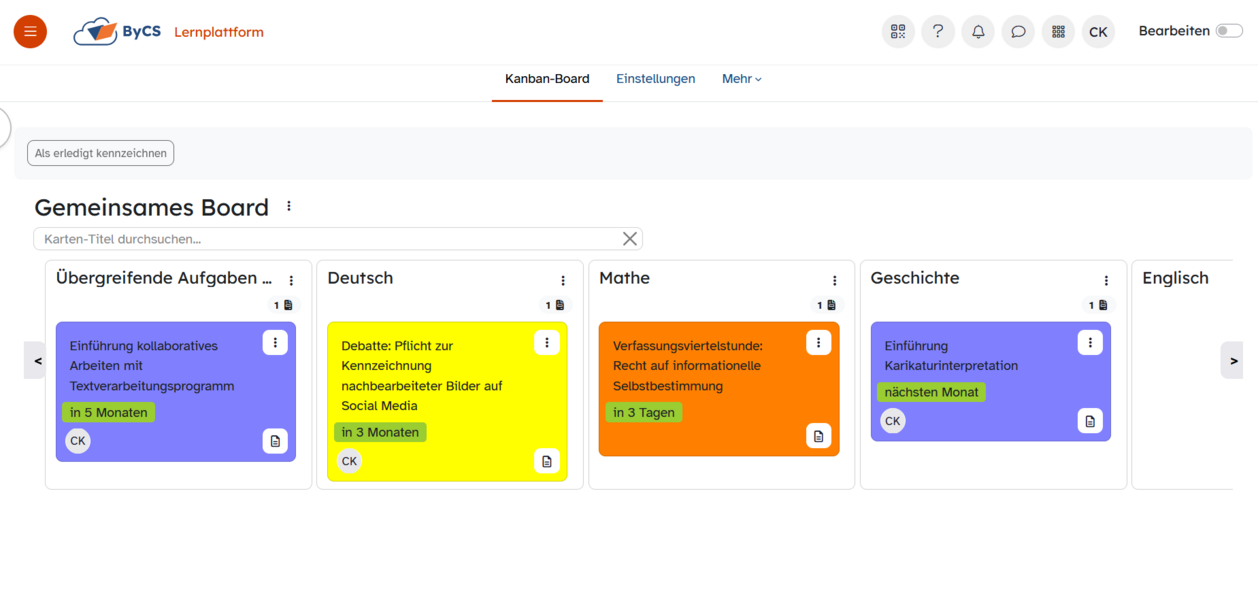The height and width of the screenshot is (591, 1258).
Task: Open the orange Verfassungsviertelstunde card title
Action: point(688,366)
